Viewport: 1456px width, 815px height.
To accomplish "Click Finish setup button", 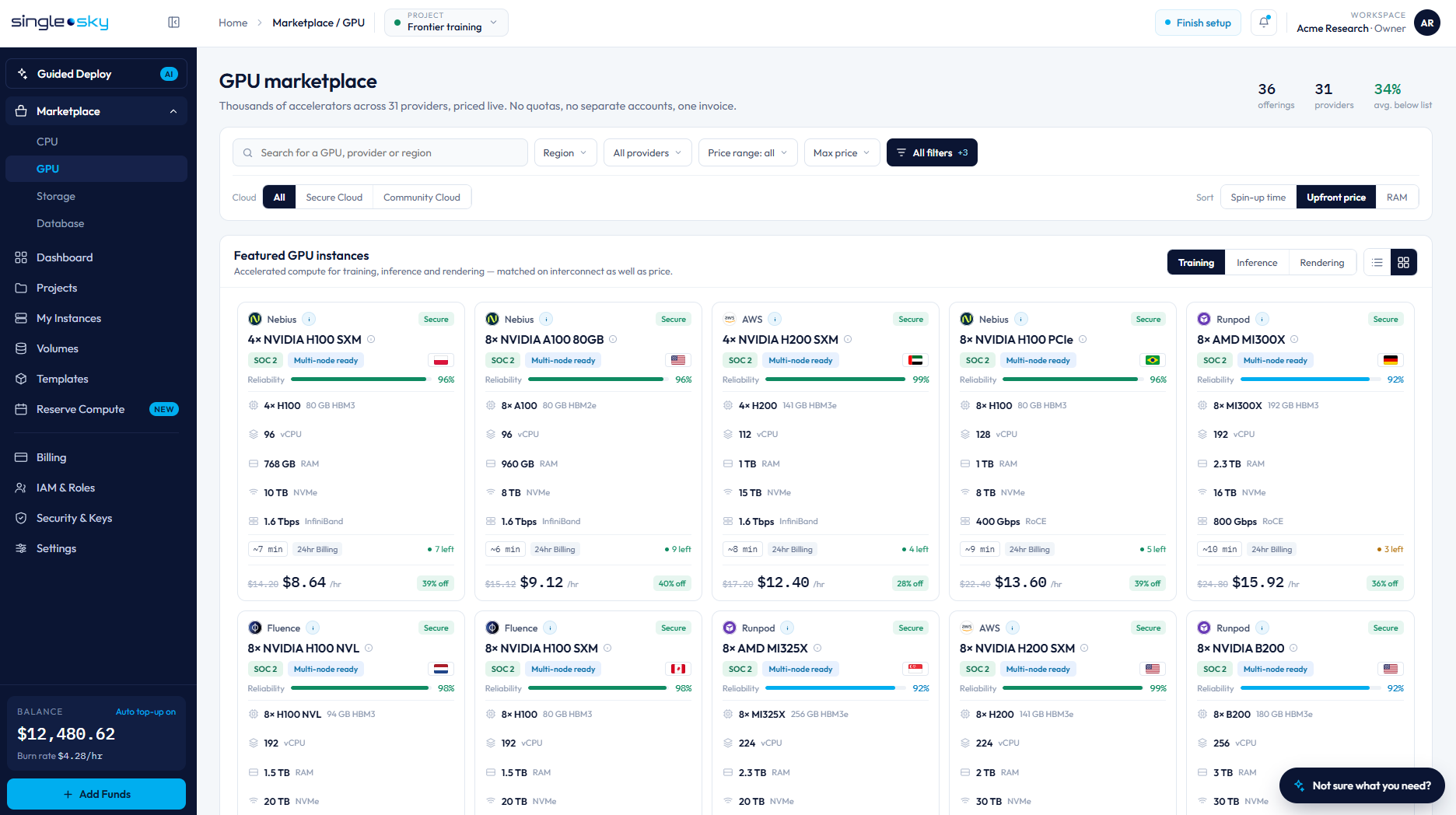I will tap(1198, 23).
